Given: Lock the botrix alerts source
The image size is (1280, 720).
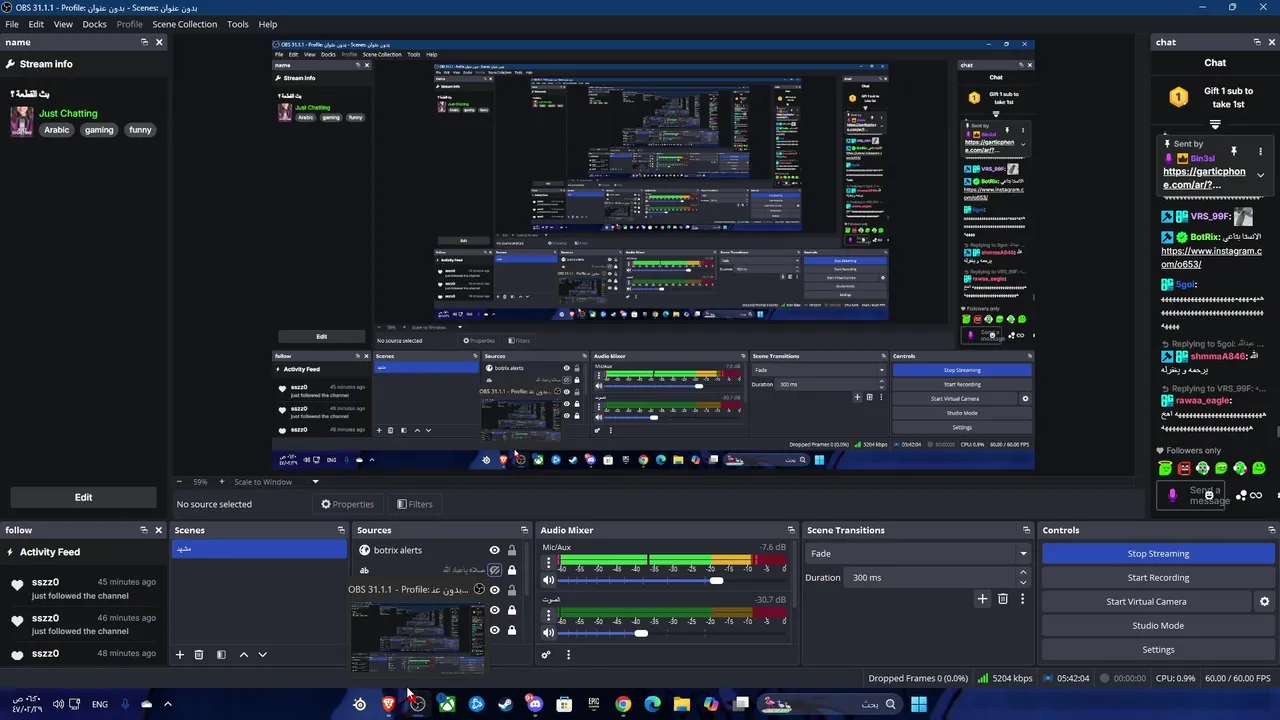Looking at the screenshot, I should pyautogui.click(x=512, y=550).
